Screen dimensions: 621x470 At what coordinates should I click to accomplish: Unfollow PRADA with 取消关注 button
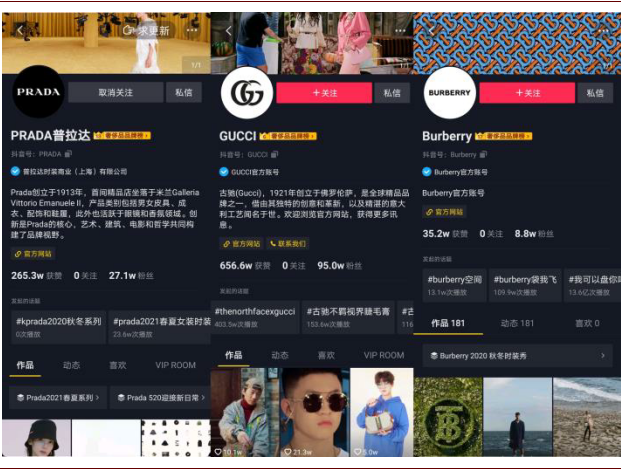point(116,92)
